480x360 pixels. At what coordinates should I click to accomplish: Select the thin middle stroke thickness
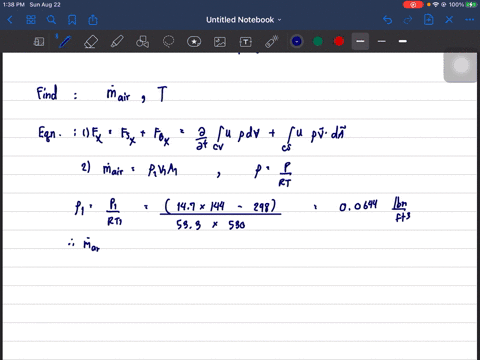382,41
